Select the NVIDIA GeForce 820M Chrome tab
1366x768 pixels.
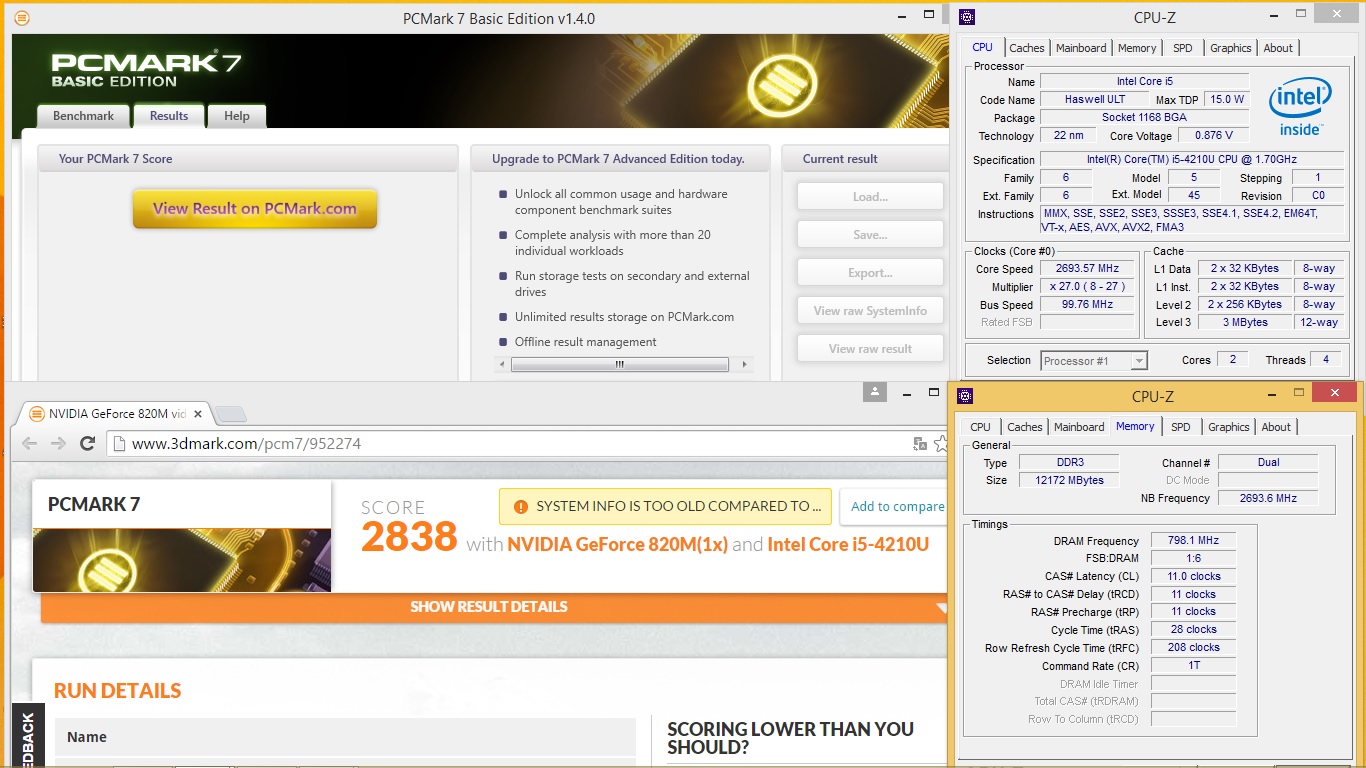click(x=115, y=414)
